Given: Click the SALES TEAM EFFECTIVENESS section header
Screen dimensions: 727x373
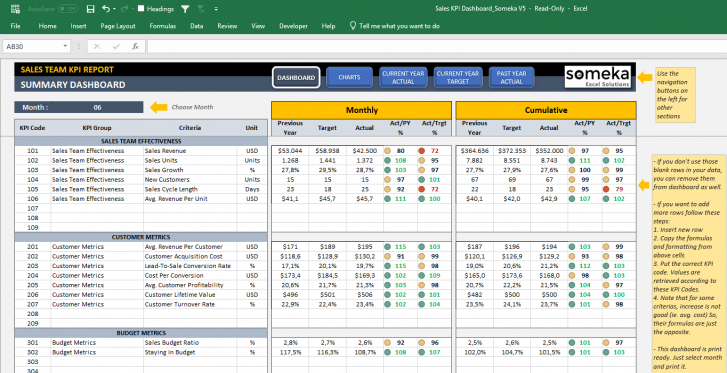Looking at the screenshot, I should pos(141,141).
